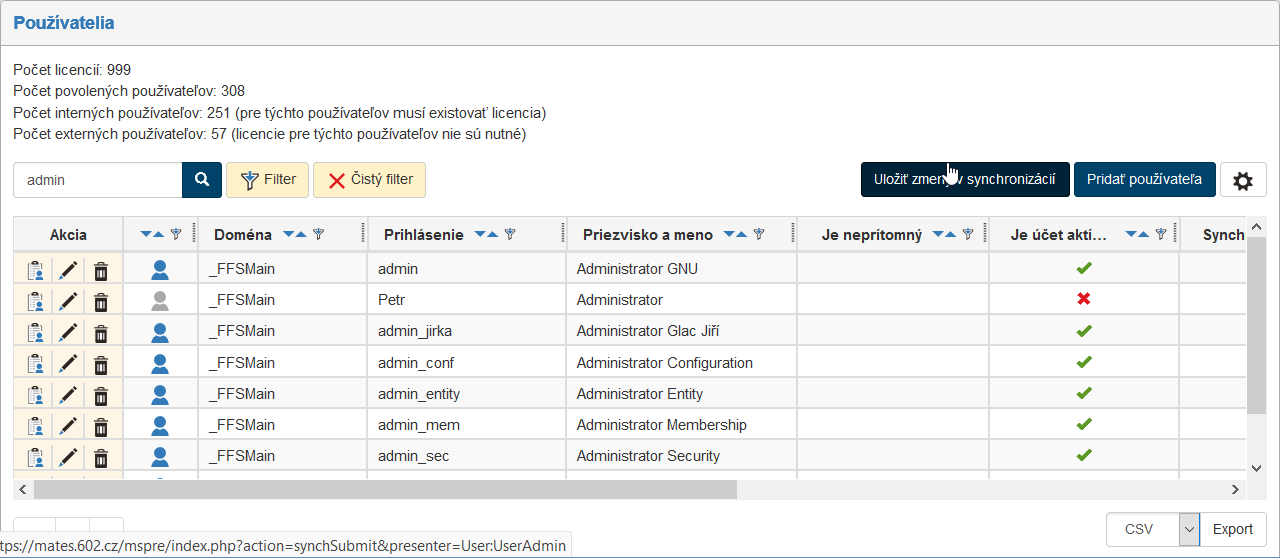Screen dimensions: 1280x558
Task: Toggle green check active status for admin
Action: click(x=1084, y=268)
